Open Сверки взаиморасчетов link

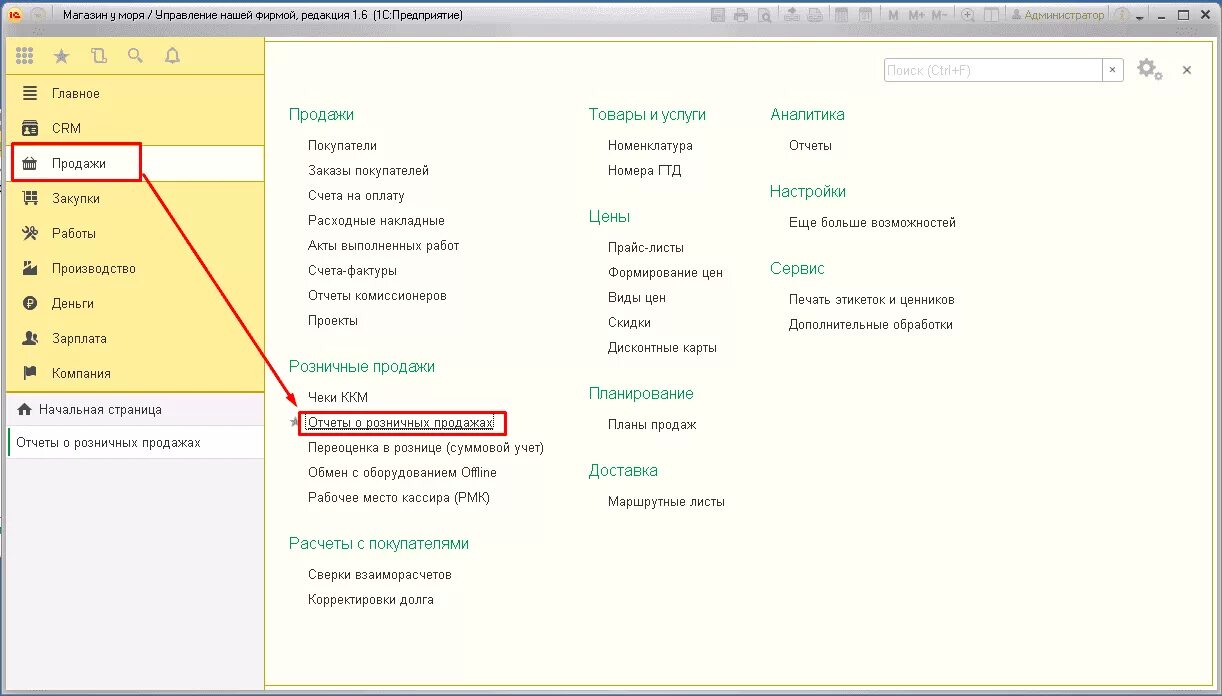coord(380,574)
